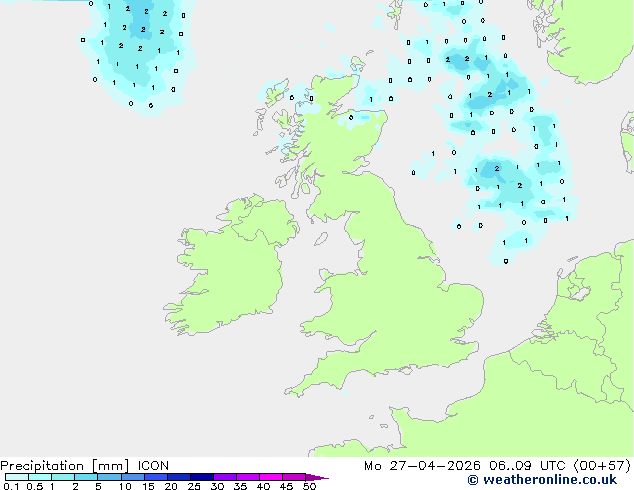Click the 0.1–0.5 mm legend color swatch

[17, 477]
